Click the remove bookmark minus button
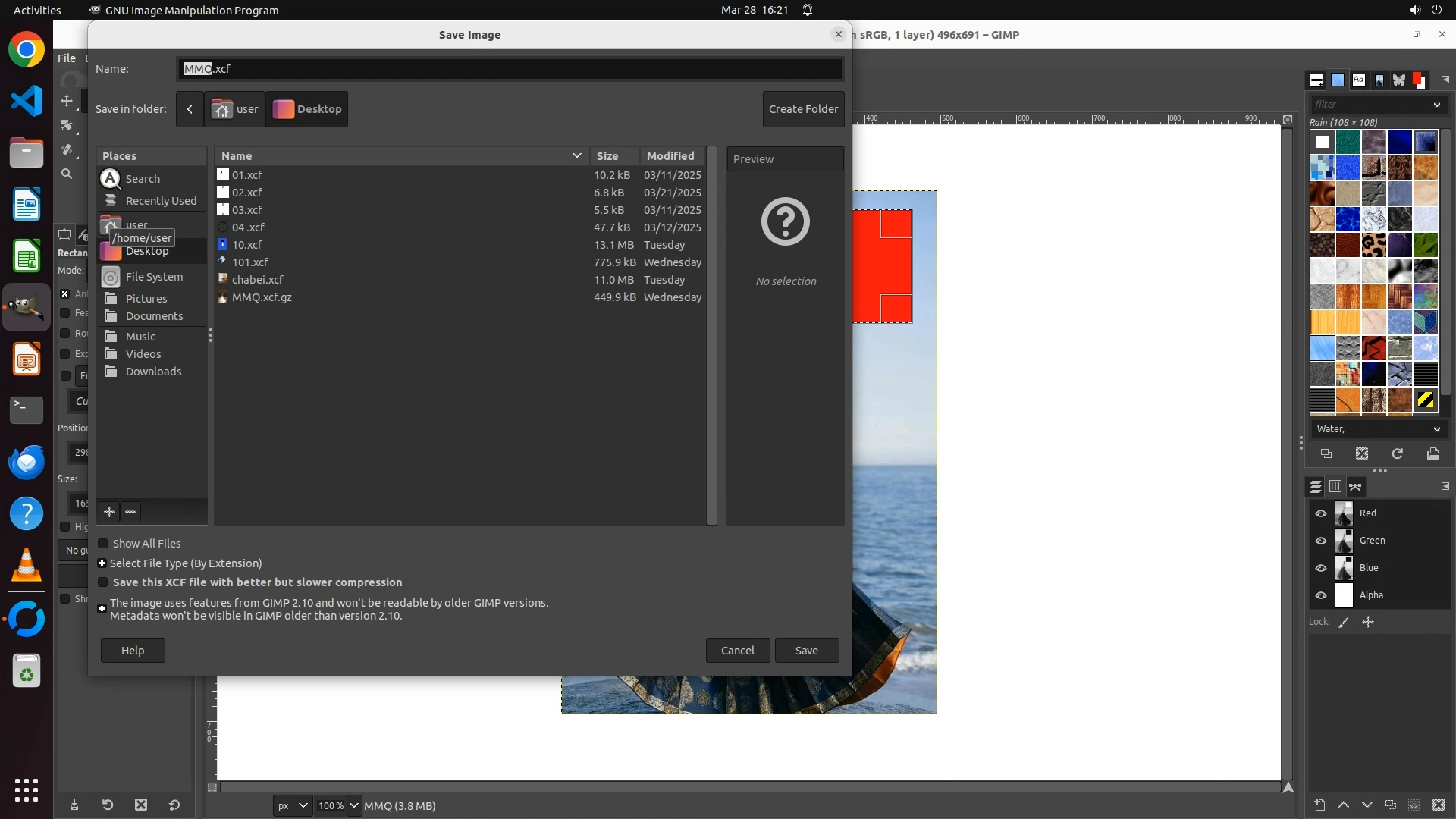 (130, 512)
